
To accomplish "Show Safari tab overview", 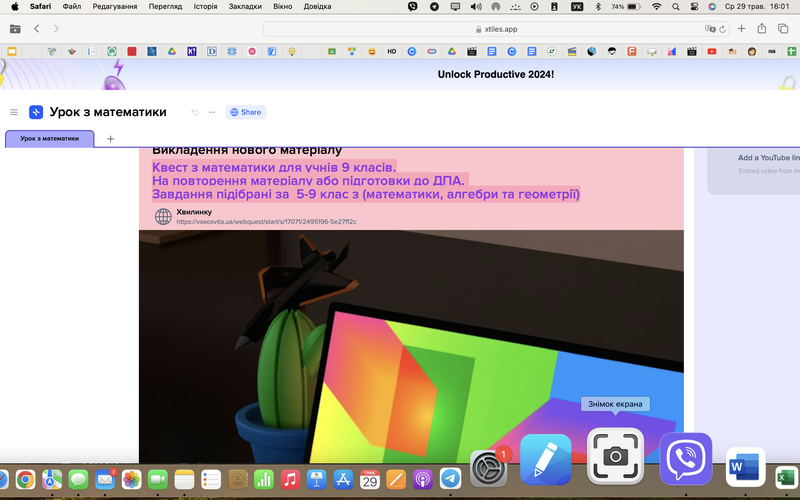I will (x=783, y=29).
